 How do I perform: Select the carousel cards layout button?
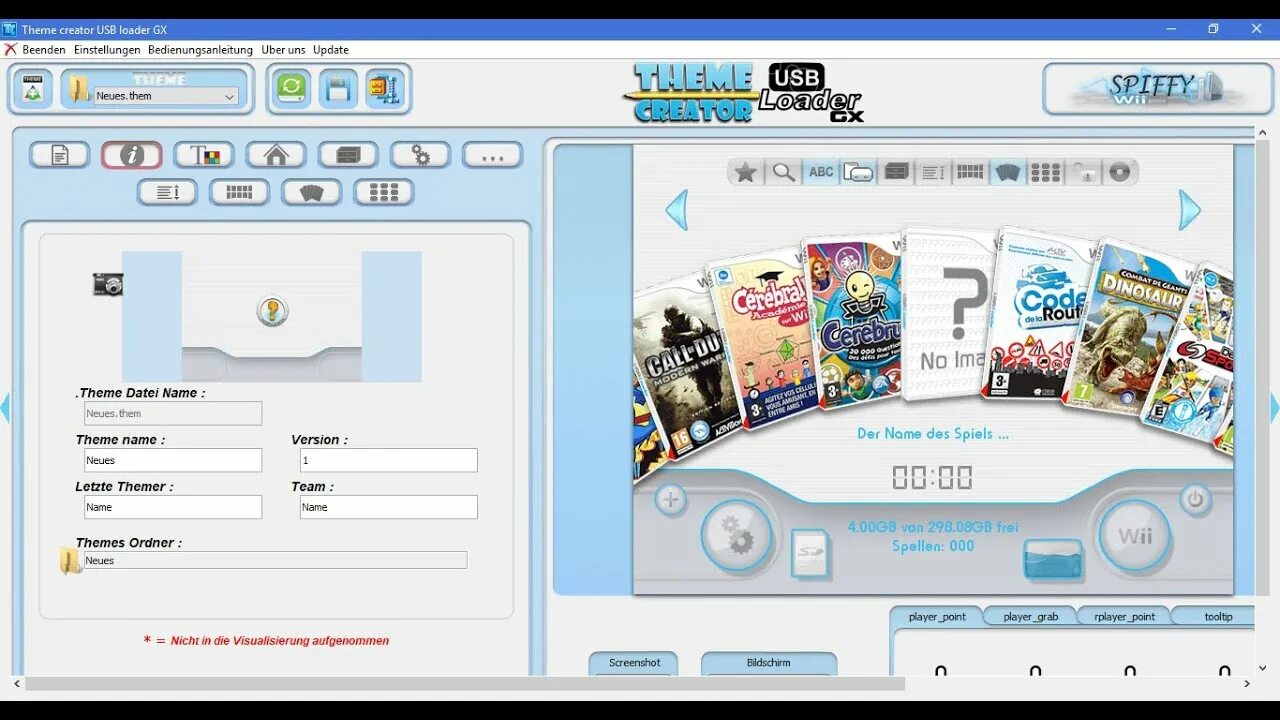pos(312,192)
